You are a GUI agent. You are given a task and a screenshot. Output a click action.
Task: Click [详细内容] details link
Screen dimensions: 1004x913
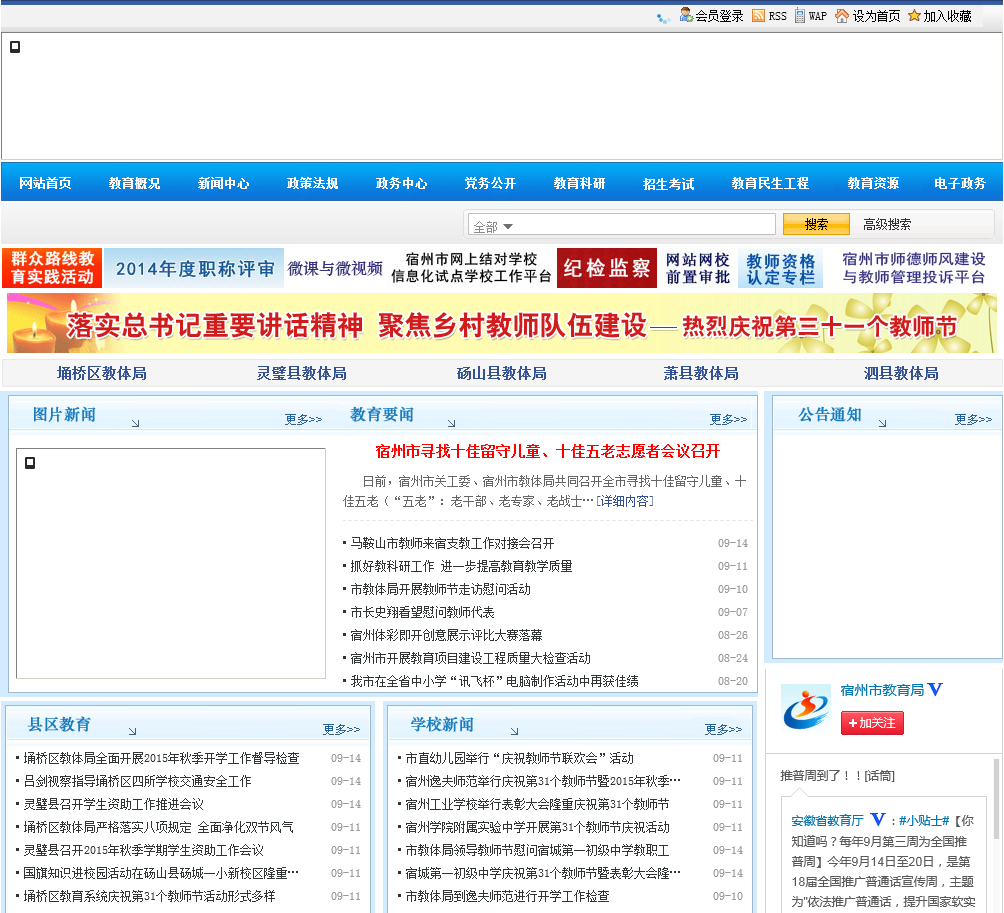pos(625,501)
